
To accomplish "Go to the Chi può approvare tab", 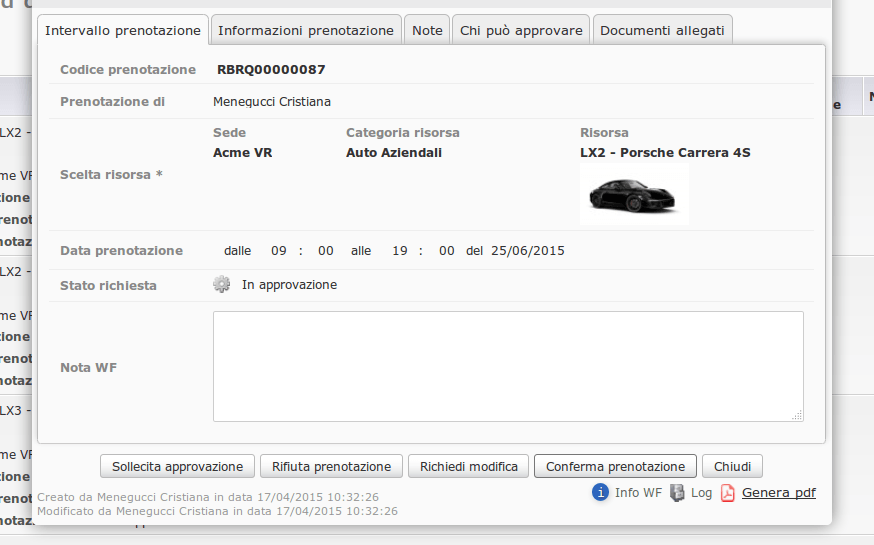I will point(521,31).
